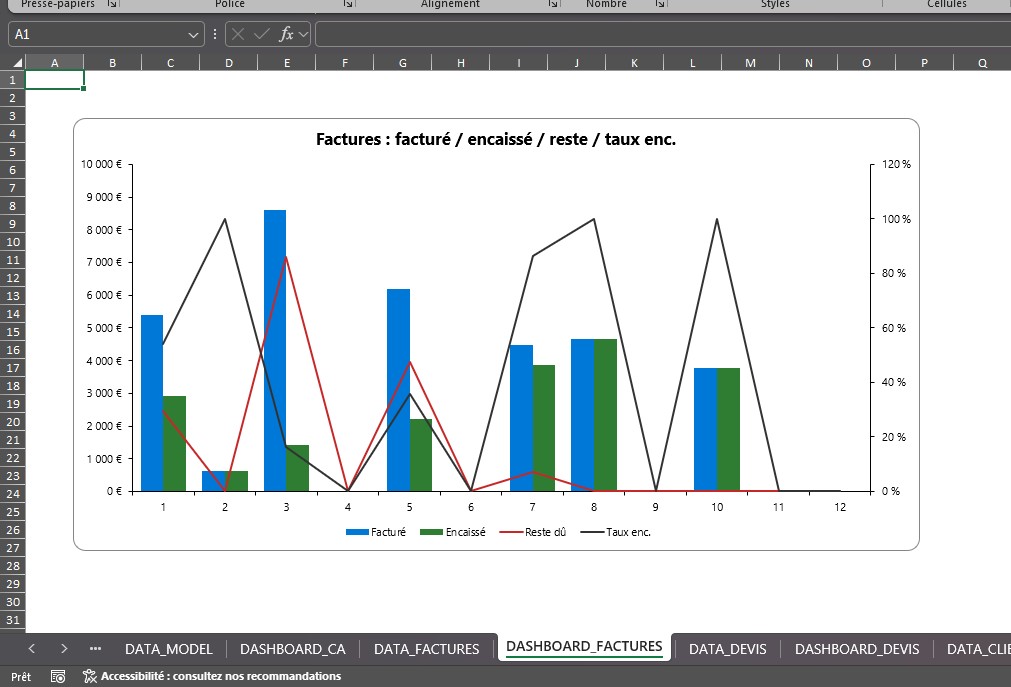
Task: Open the Nombre group dialog launcher
Action: [x=659, y=4]
